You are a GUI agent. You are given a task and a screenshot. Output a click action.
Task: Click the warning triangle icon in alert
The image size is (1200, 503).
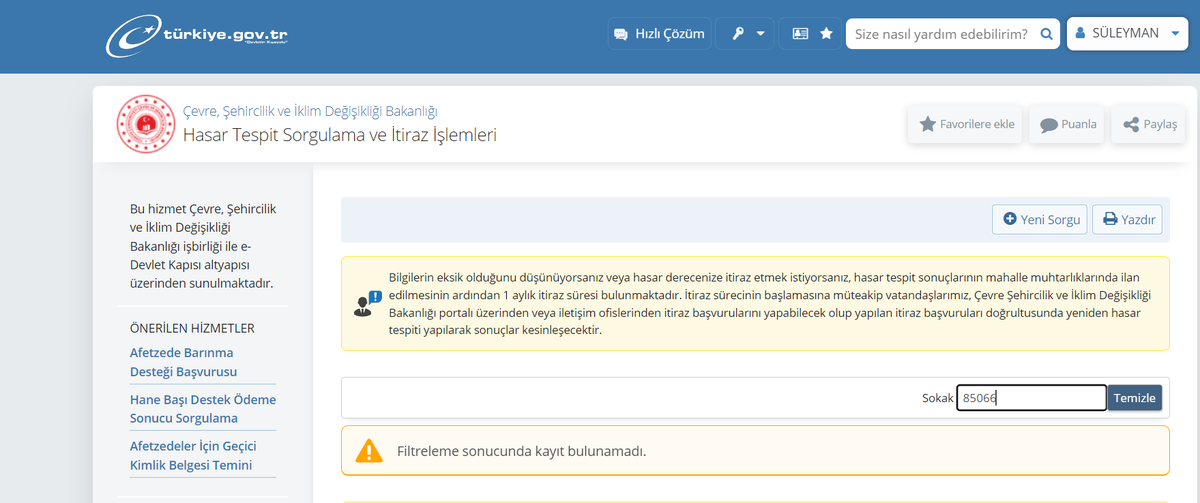coord(369,451)
